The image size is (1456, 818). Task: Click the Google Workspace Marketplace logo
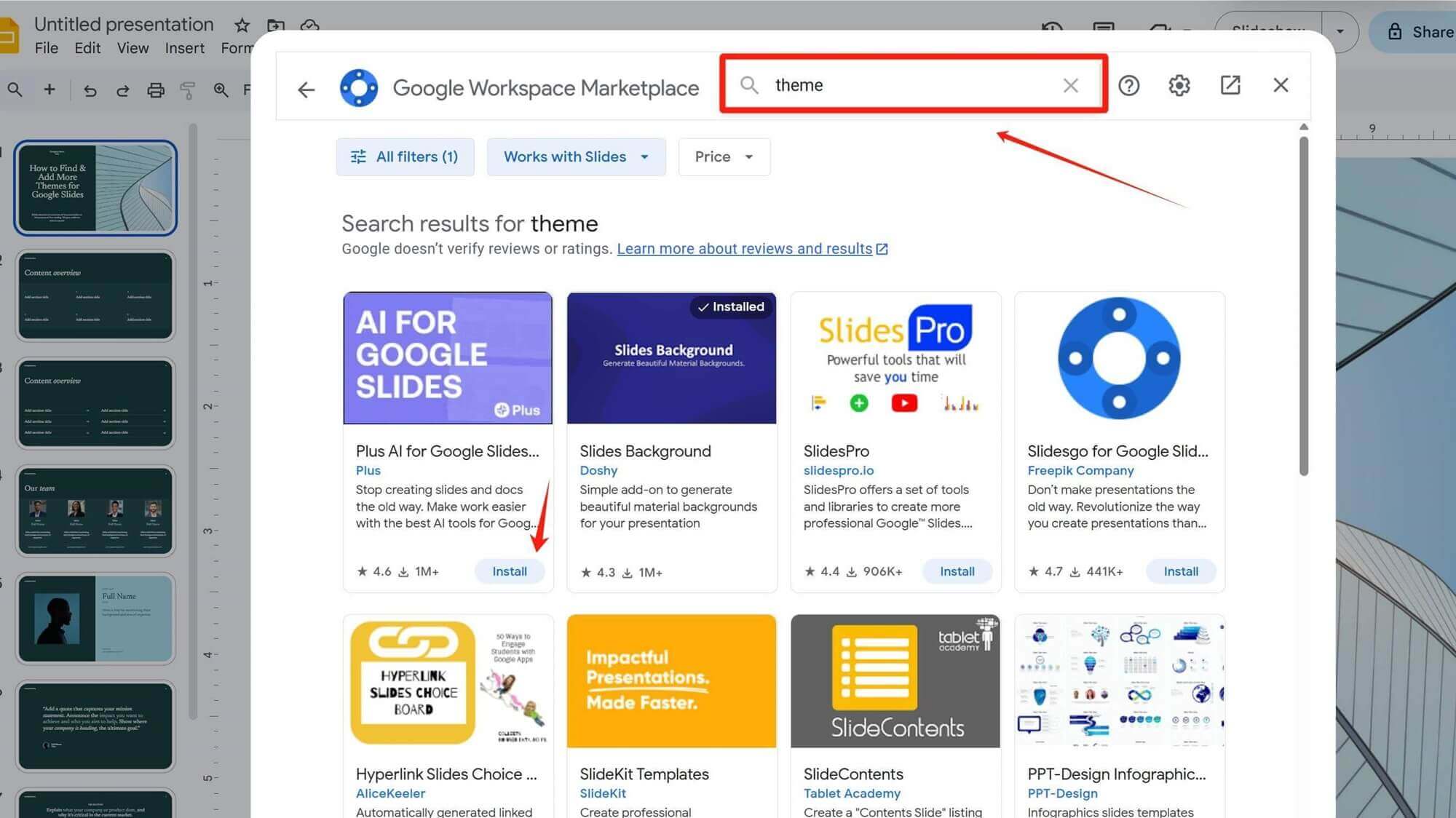click(x=359, y=88)
